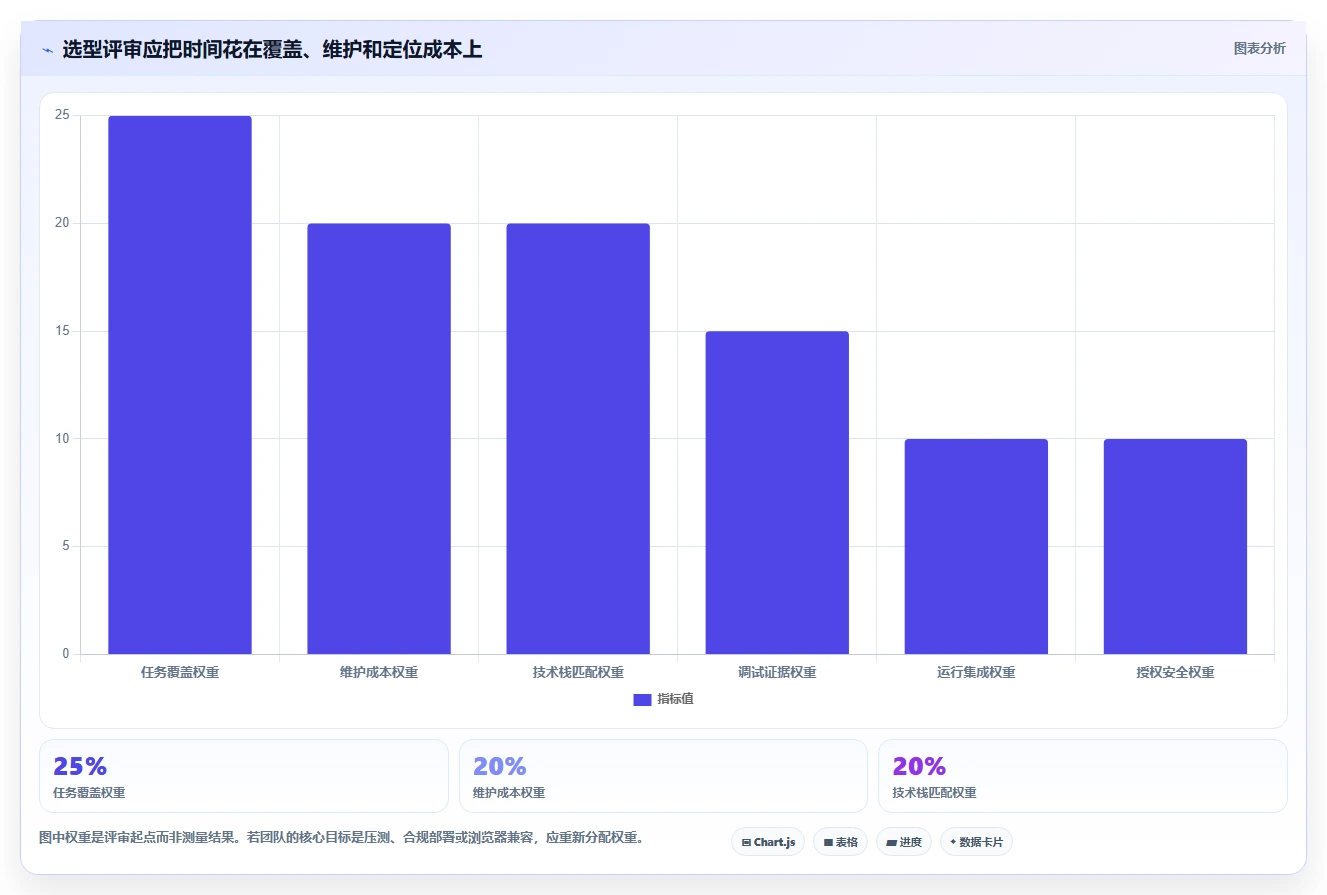Click the y-axis tick label 5
1327x895 pixels.
tap(66, 547)
